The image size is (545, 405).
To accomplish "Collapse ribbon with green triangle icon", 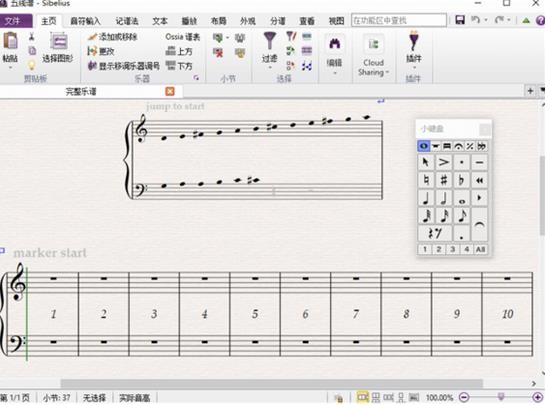I will tap(526, 21).
